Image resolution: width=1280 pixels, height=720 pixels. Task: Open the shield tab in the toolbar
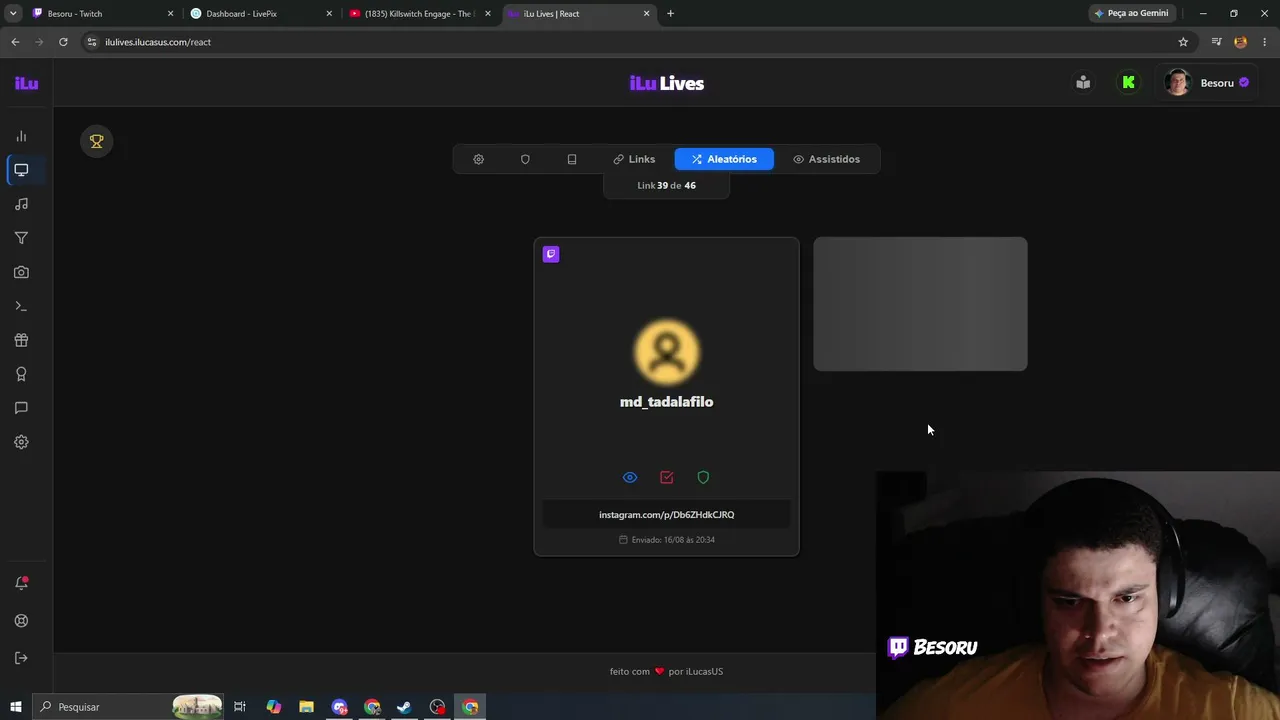pyautogui.click(x=525, y=159)
